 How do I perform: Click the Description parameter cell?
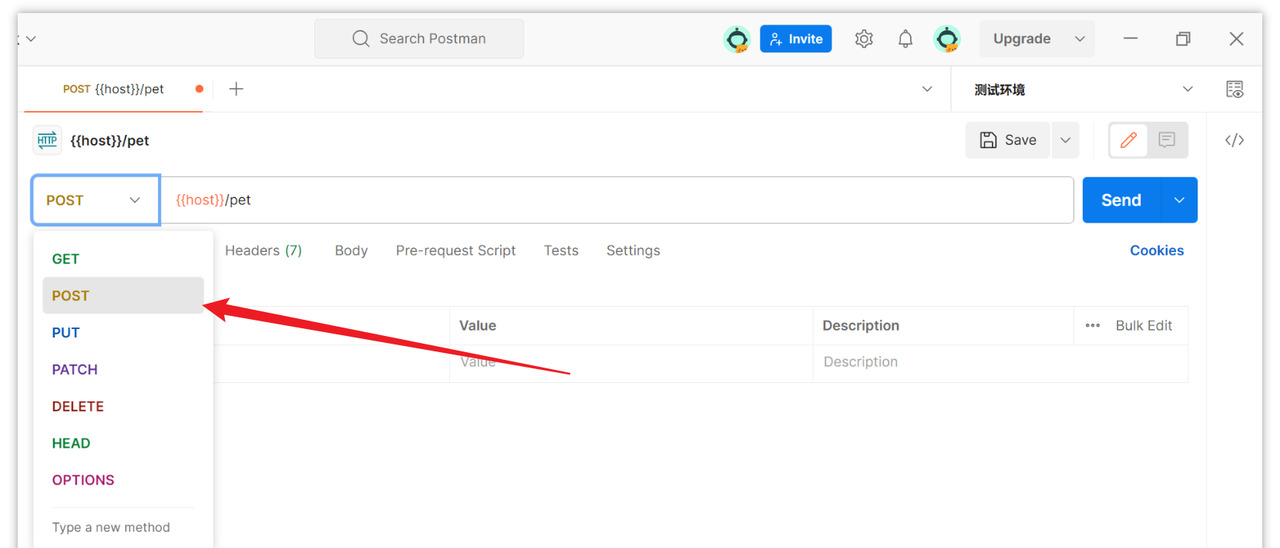coord(943,362)
